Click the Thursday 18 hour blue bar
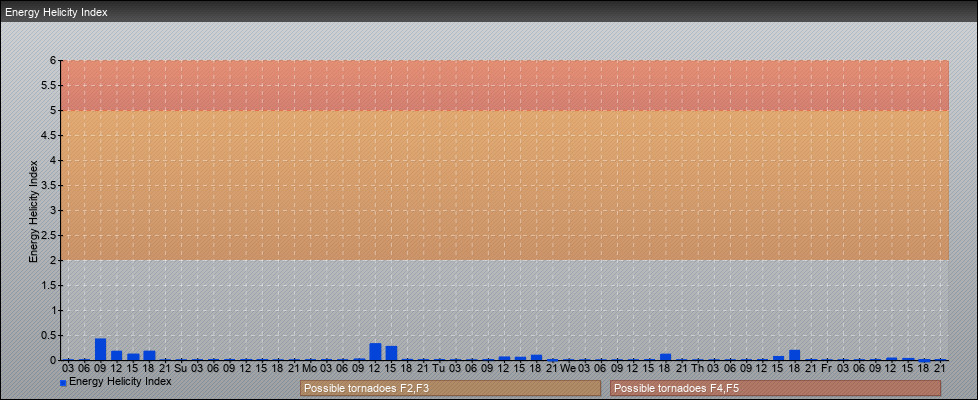The image size is (978, 400). click(x=794, y=355)
